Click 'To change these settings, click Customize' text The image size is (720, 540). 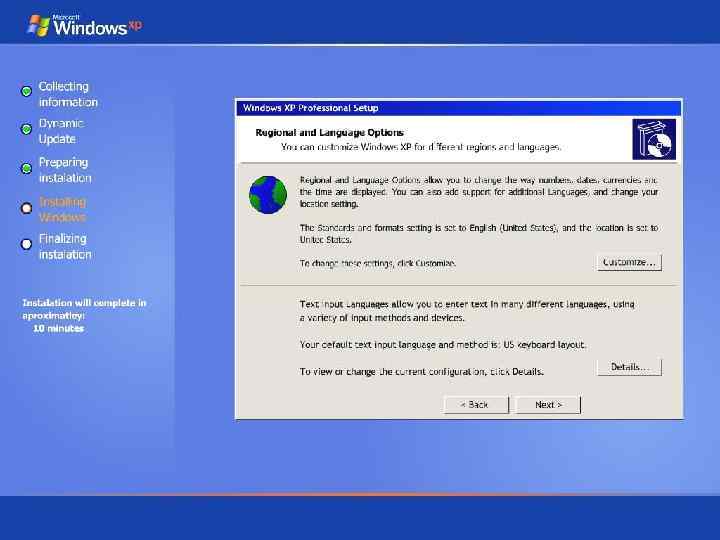(x=377, y=264)
